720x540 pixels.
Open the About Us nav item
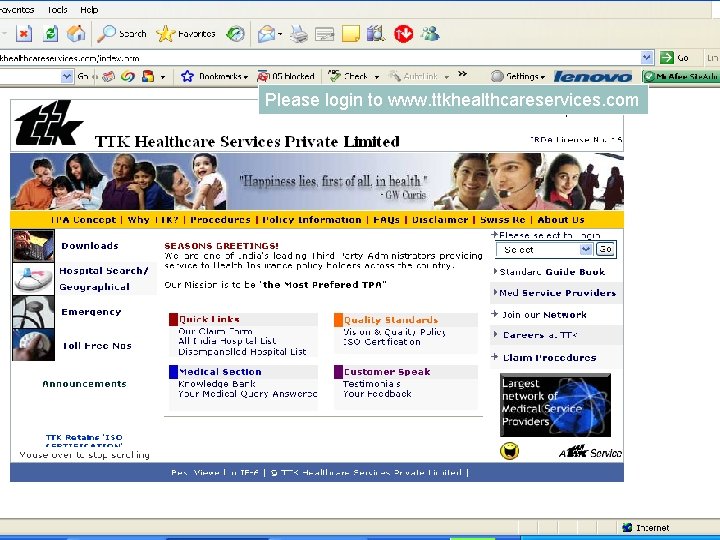561,219
